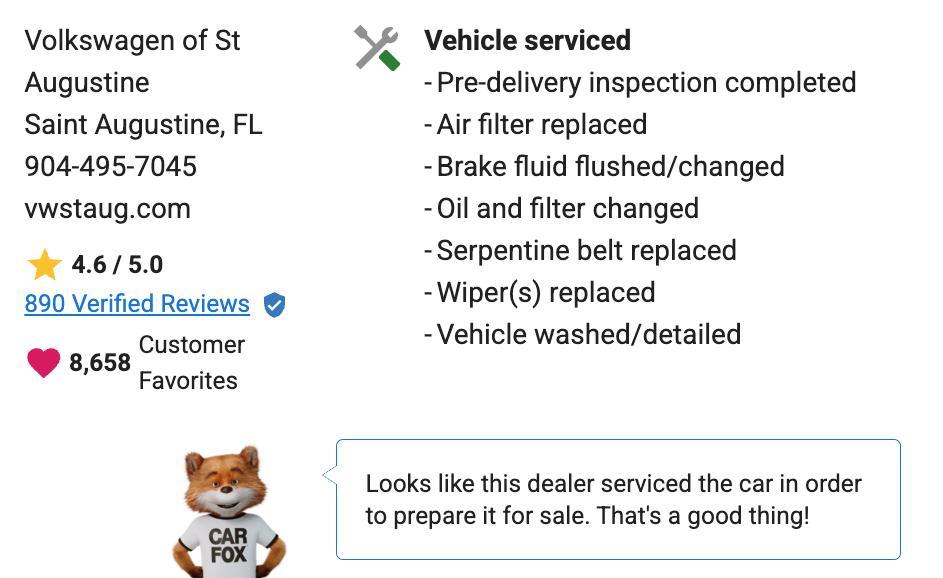
Task: Click the Vehicle serviced heading
Action: (x=527, y=40)
